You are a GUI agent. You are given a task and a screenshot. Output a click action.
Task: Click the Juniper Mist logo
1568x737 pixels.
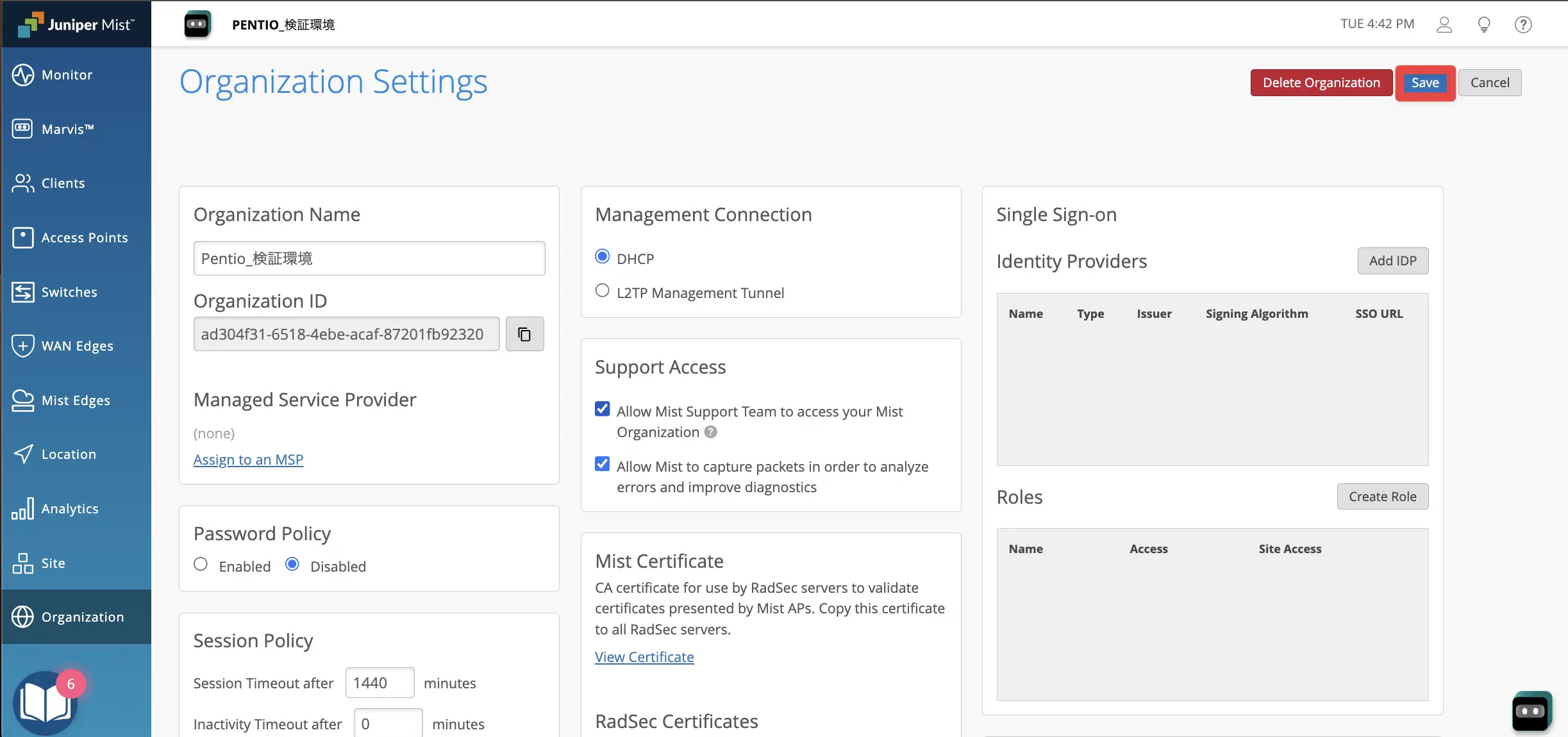click(x=76, y=24)
